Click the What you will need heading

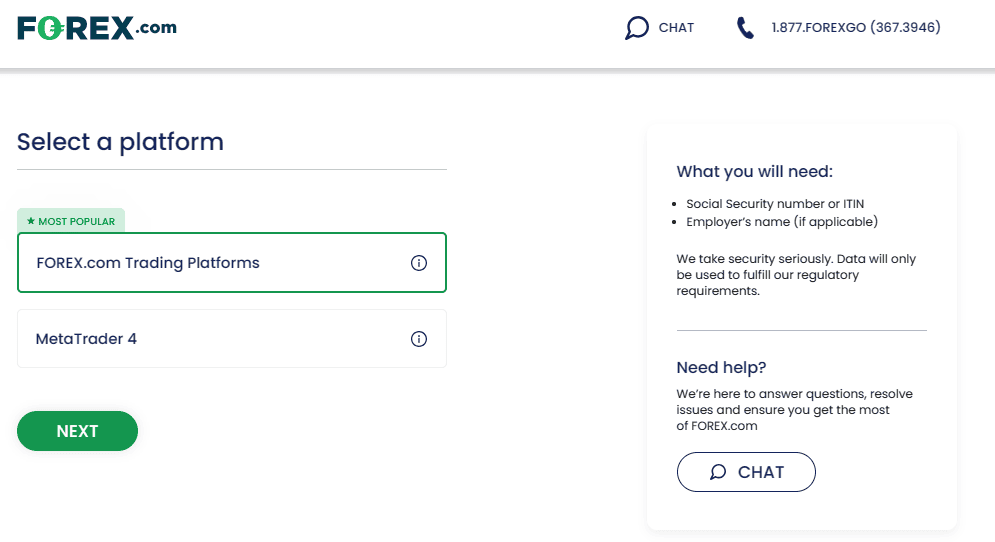click(754, 171)
